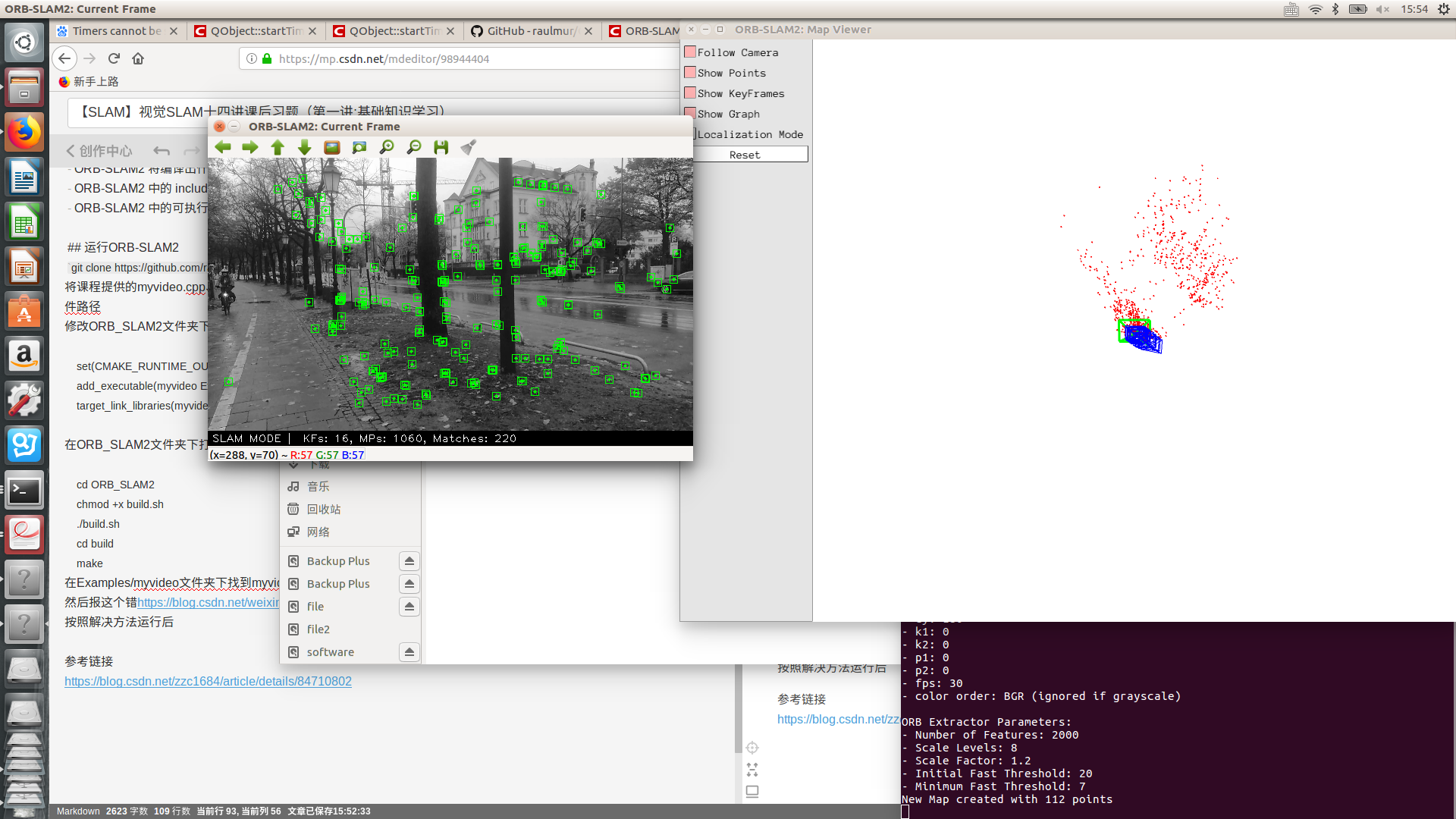The height and width of the screenshot is (819, 1456).
Task: Open Firefox home page
Action: tap(138, 58)
